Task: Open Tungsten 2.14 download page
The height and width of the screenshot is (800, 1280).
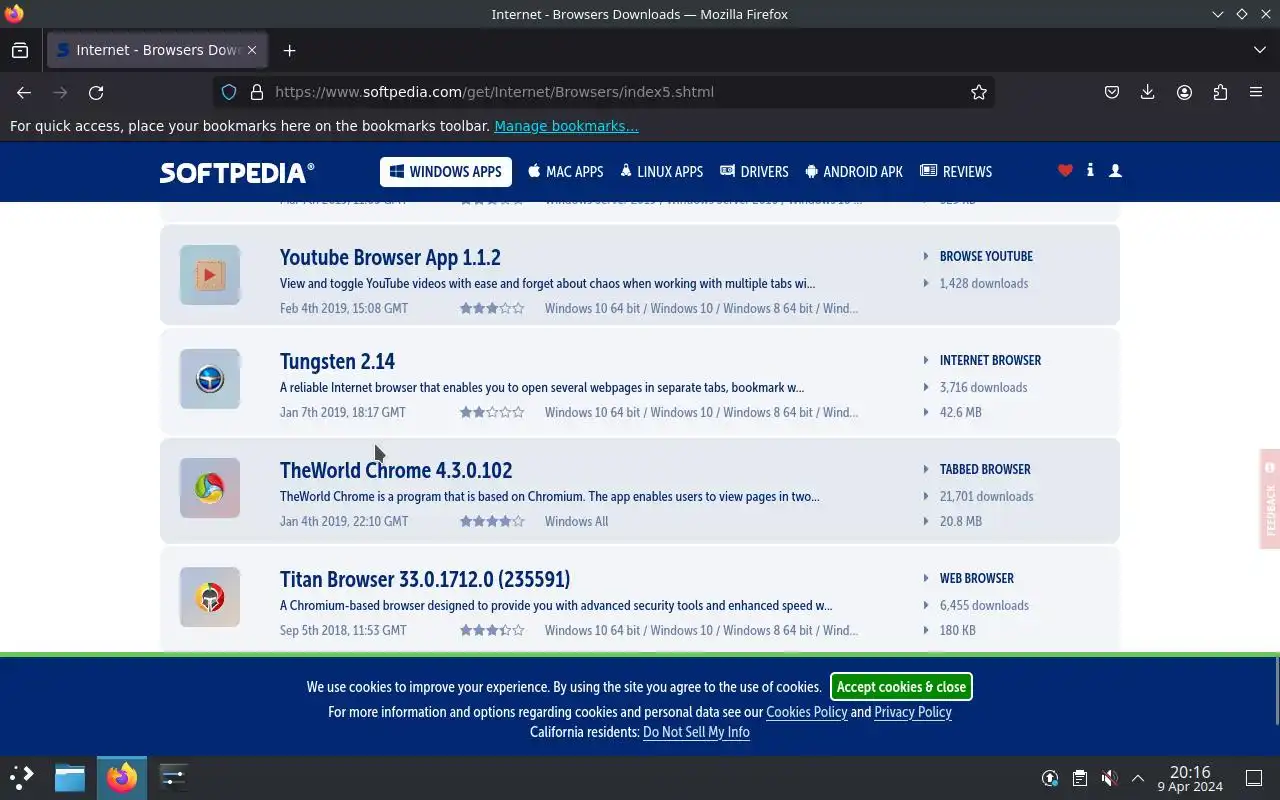Action: point(337,361)
